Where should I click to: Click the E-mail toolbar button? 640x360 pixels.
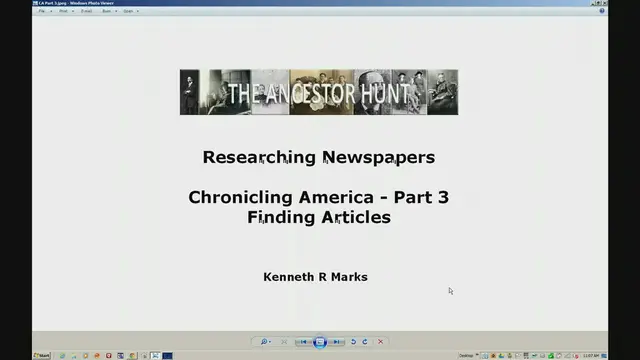click(x=87, y=11)
